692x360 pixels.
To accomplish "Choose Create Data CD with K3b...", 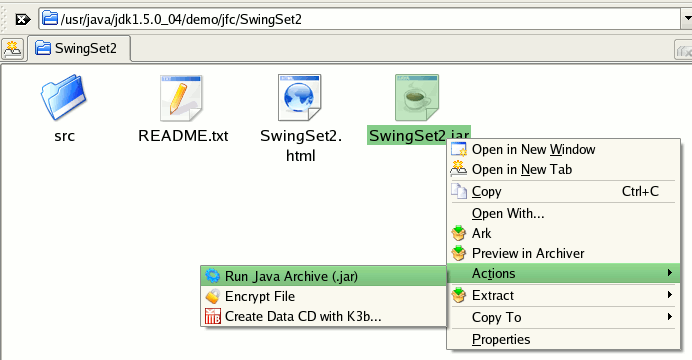I will tap(323, 316).
